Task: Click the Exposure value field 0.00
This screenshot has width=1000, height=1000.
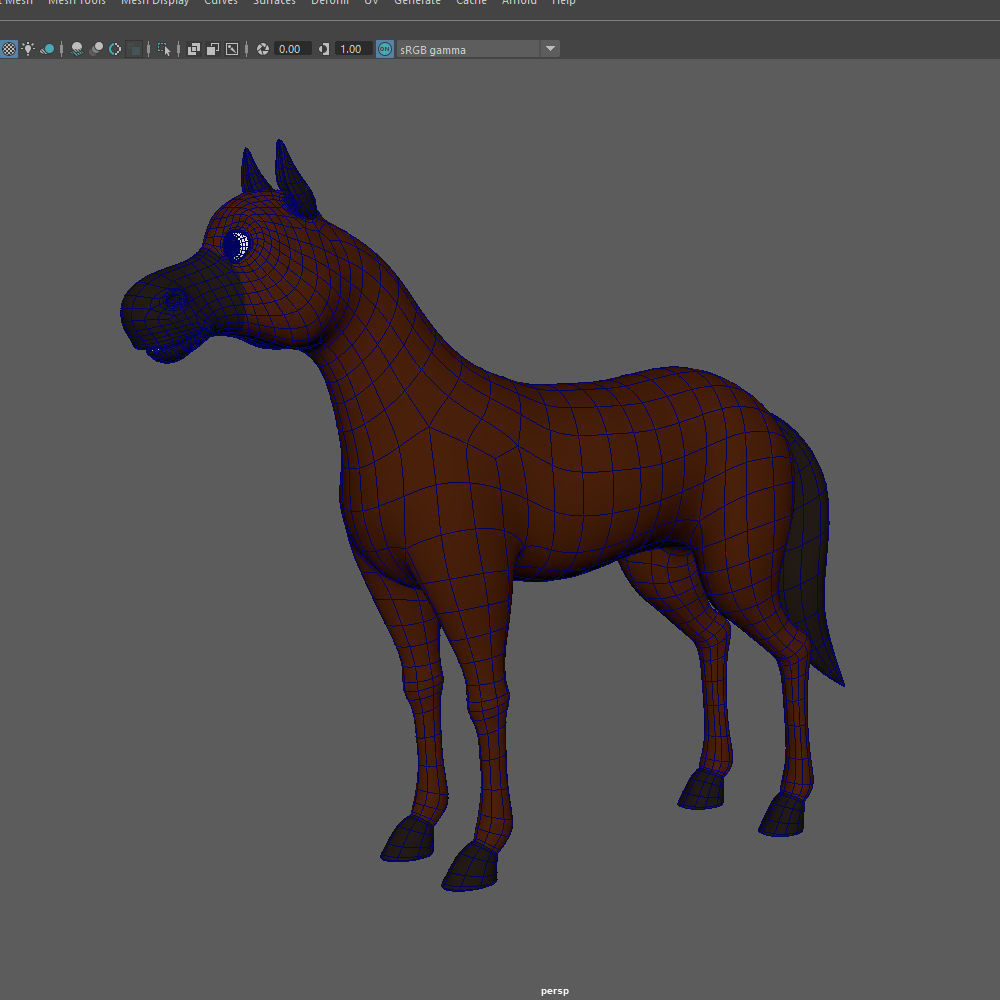Action: coord(293,49)
